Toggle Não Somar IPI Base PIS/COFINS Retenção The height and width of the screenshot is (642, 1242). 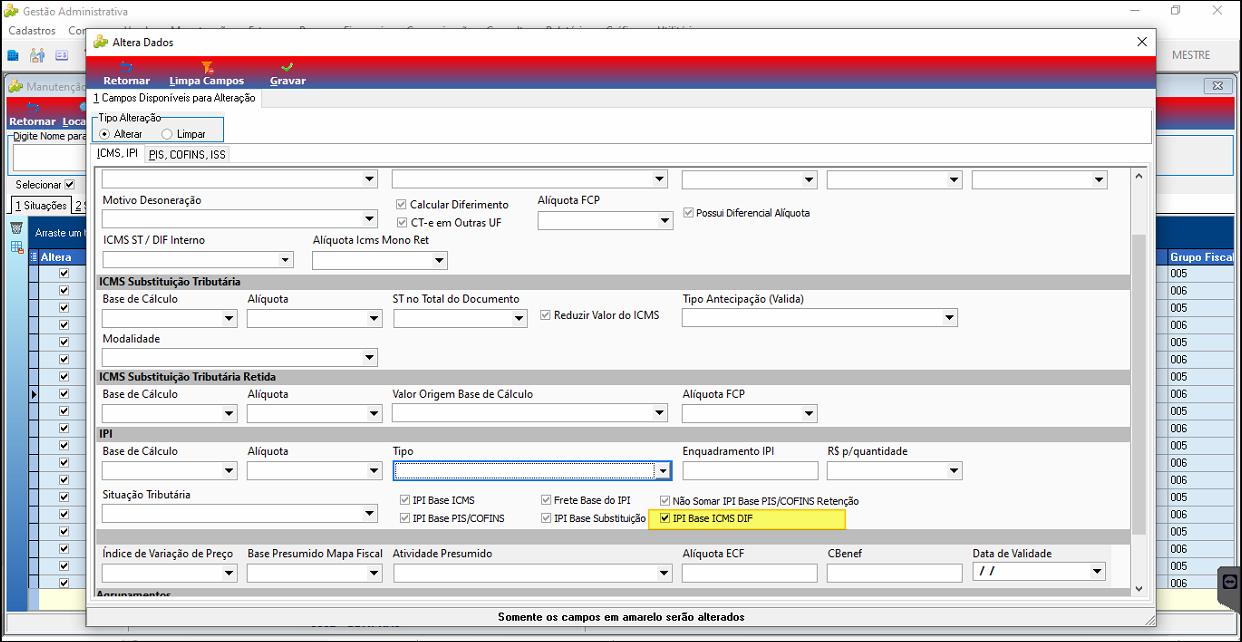click(665, 500)
